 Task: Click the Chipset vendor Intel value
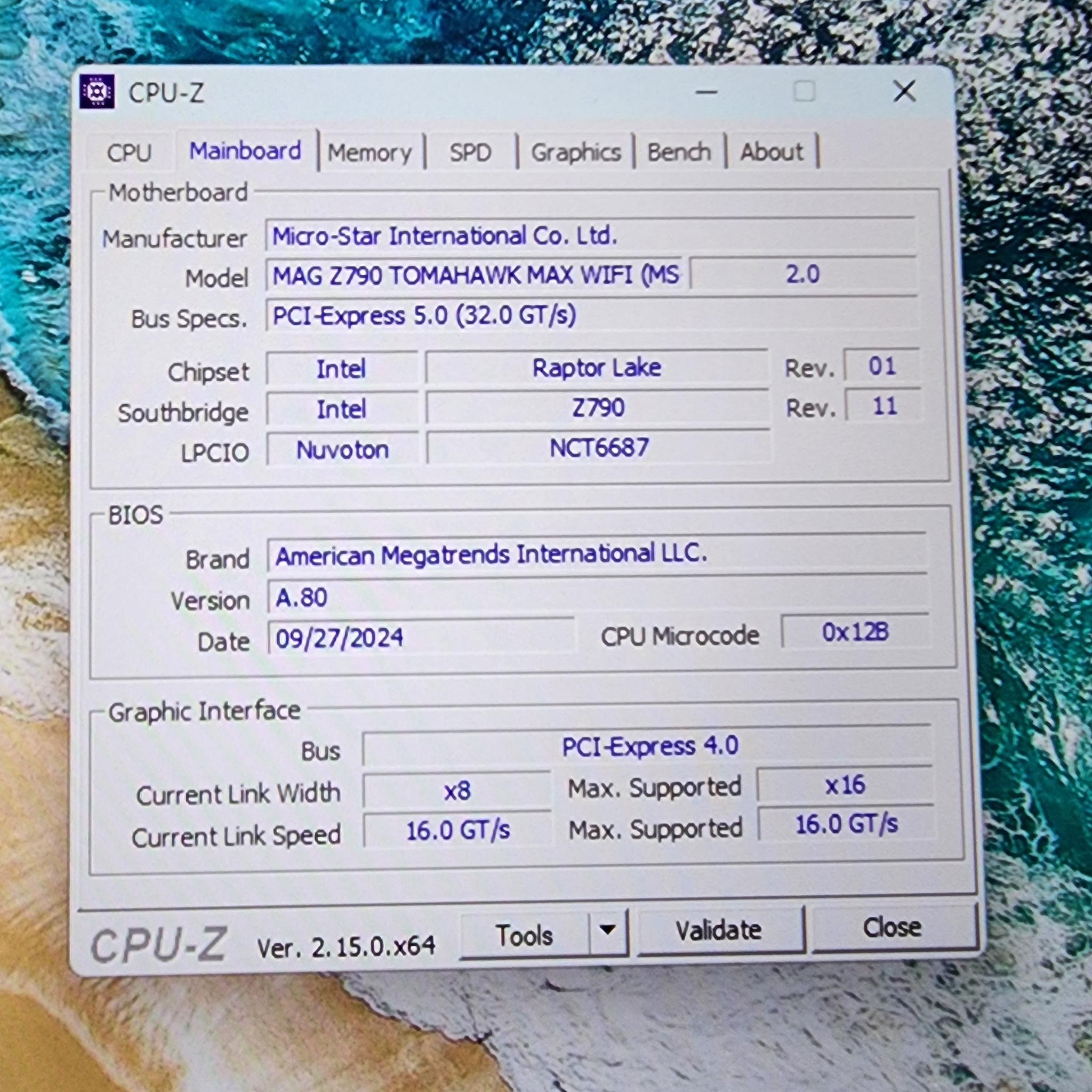coord(342,369)
